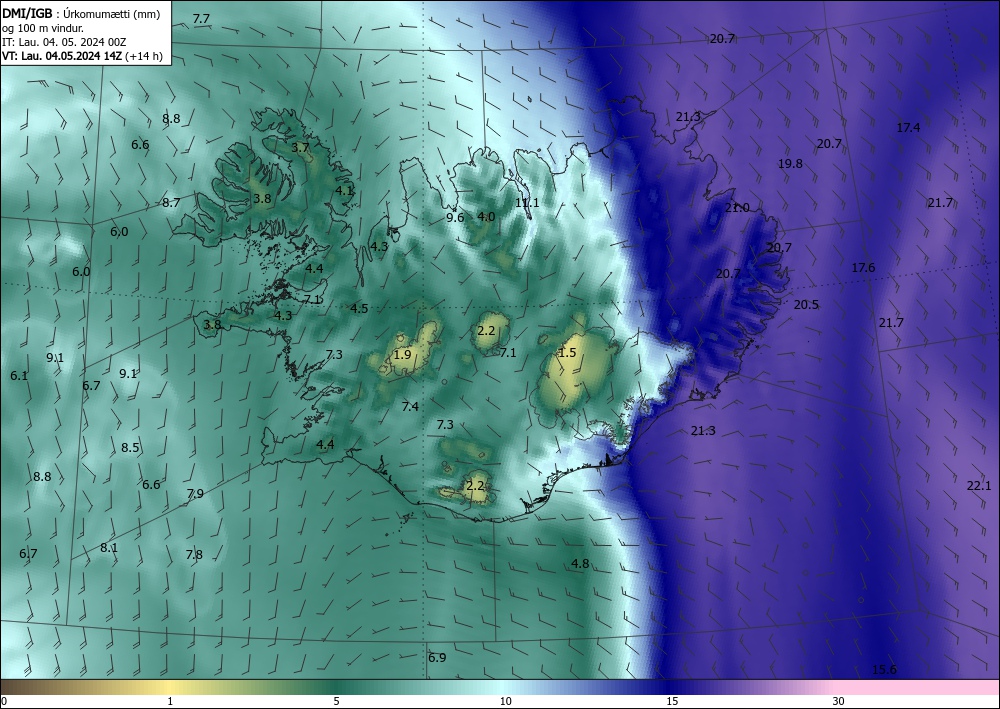Click the legend tick label 5

click(x=336, y=702)
